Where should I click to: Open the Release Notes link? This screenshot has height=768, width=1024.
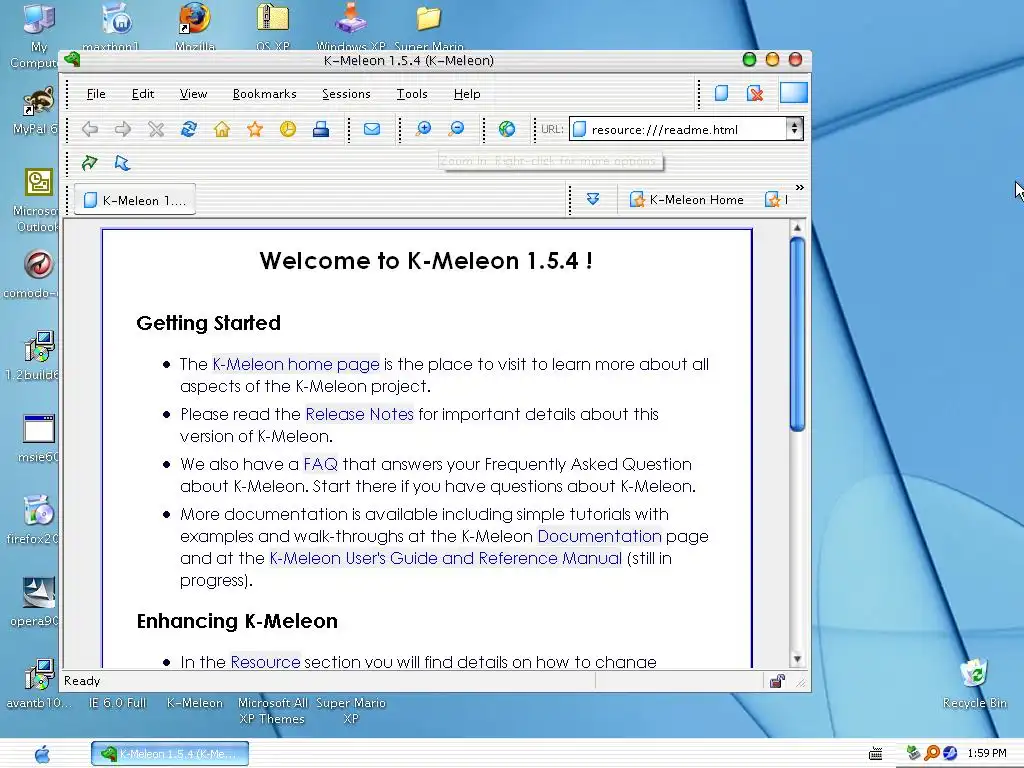click(x=359, y=415)
